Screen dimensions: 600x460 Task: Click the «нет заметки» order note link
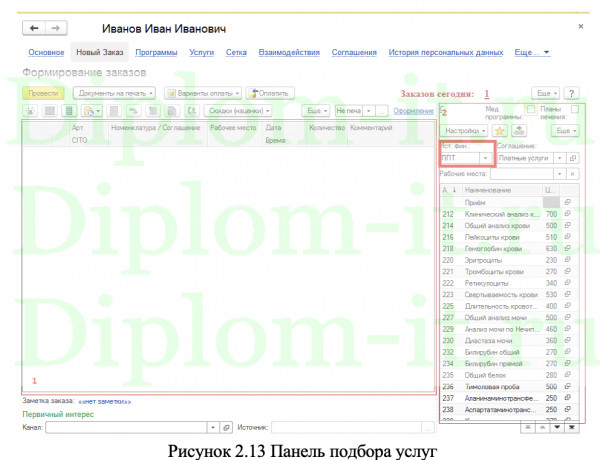coord(105,401)
